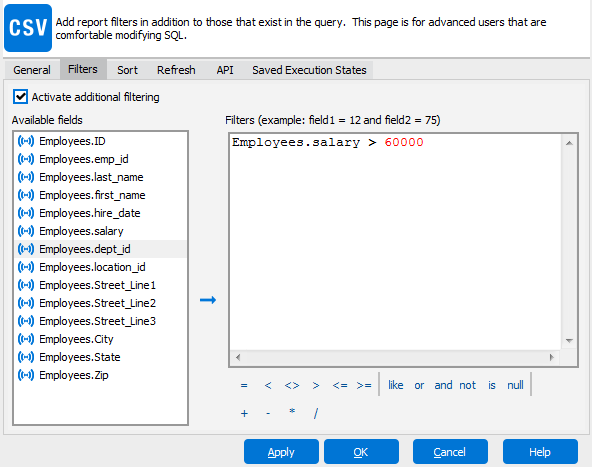
Task: Click the field icon beside Employees.salary
Action: 26,231
